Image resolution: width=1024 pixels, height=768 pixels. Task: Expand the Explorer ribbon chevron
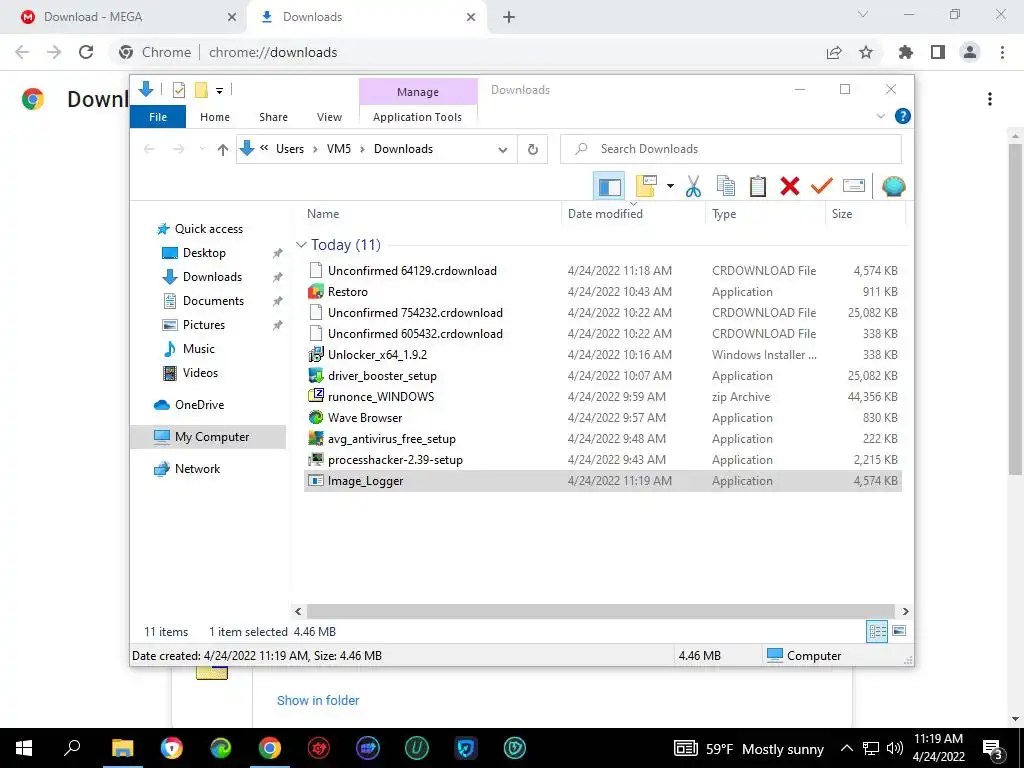tap(880, 116)
